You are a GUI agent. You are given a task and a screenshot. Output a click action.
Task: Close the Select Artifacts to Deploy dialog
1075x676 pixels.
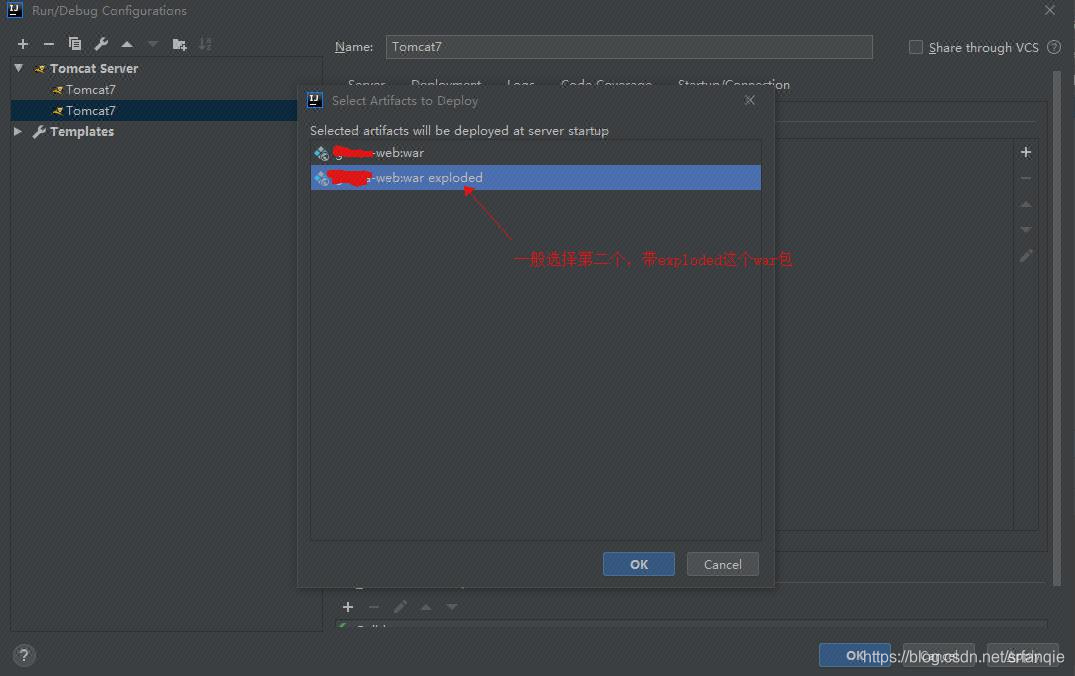[x=749, y=100]
